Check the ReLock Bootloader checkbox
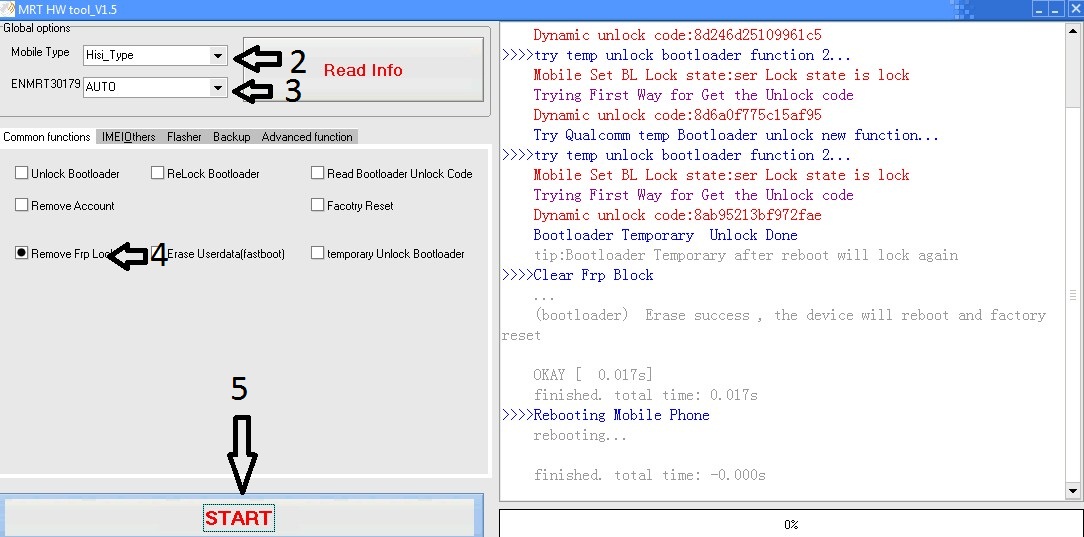This screenshot has width=1084, height=537. [157, 173]
